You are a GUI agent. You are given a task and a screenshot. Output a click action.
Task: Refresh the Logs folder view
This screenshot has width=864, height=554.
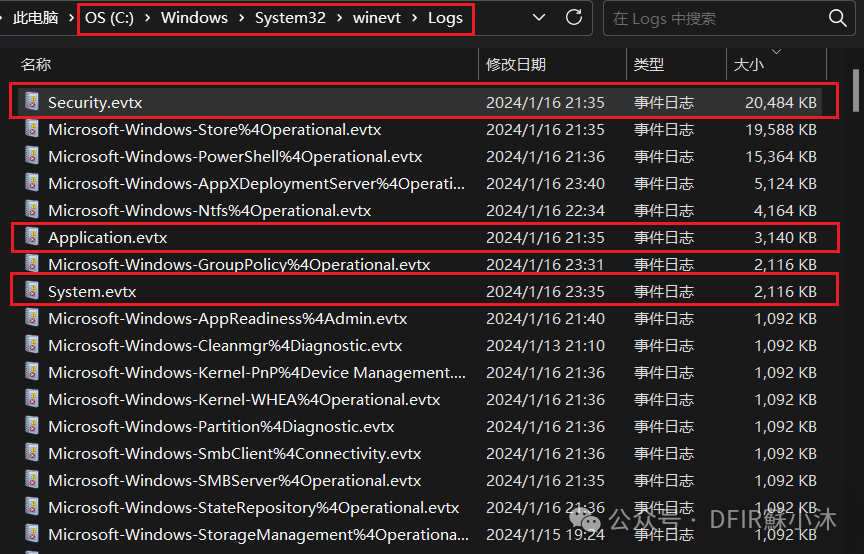[x=574, y=18]
